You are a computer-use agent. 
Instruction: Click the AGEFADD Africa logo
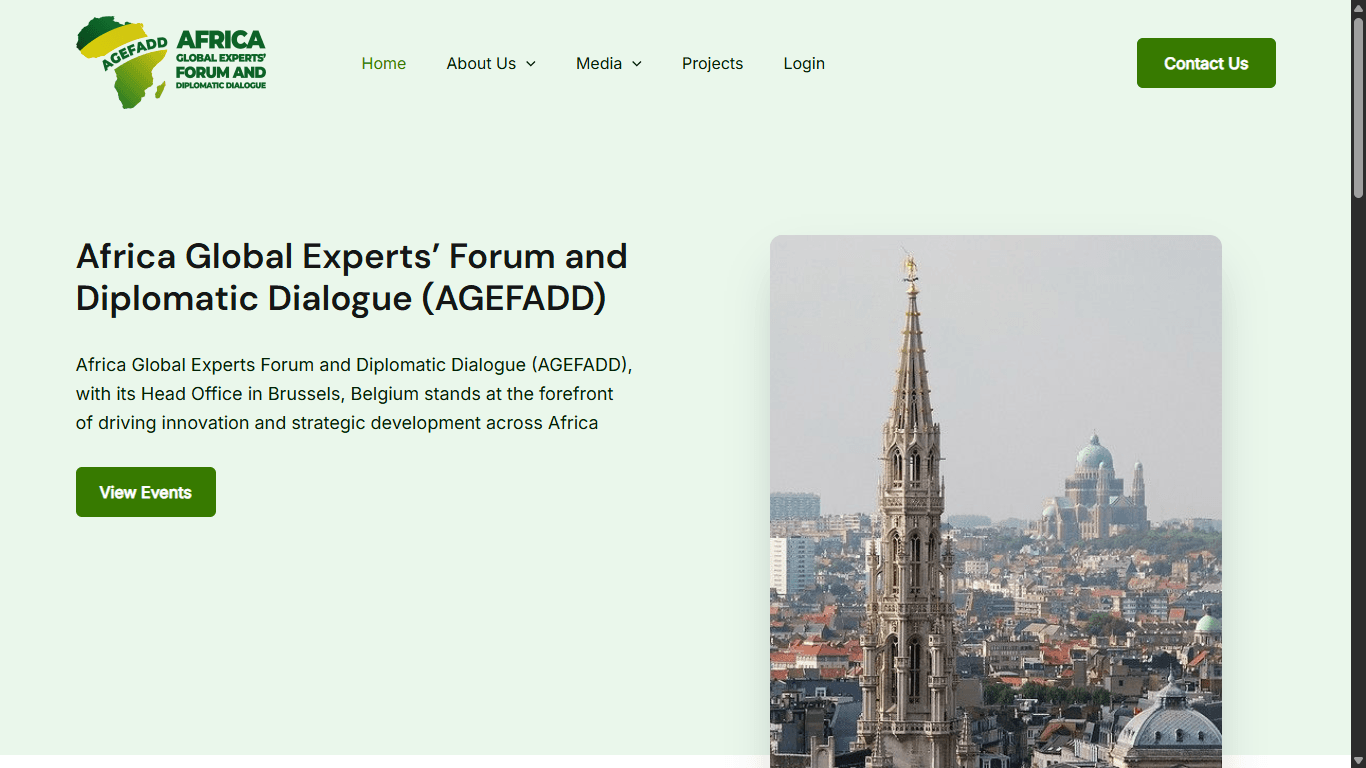(171, 62)
